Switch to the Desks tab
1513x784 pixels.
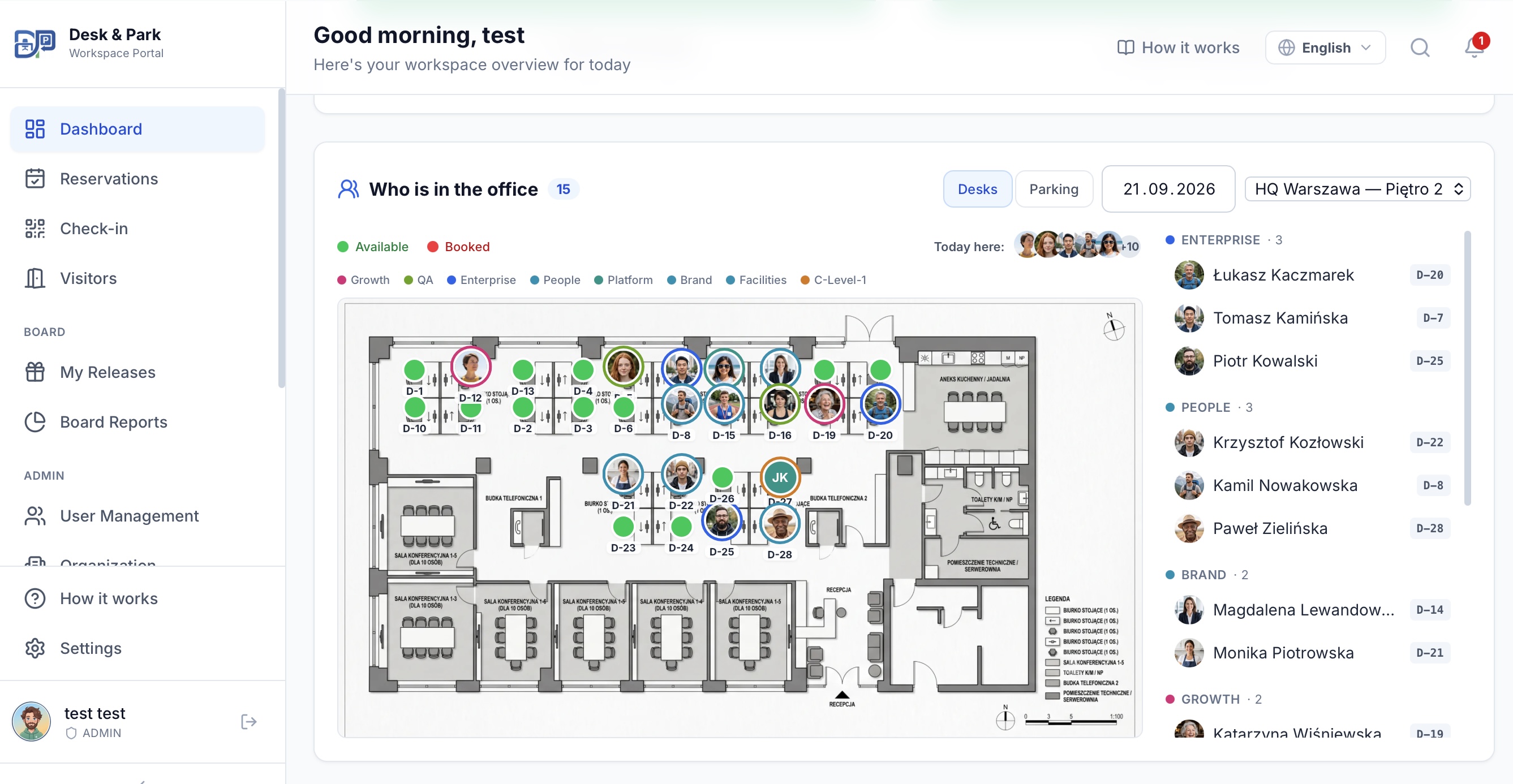[x=977, y=189]
